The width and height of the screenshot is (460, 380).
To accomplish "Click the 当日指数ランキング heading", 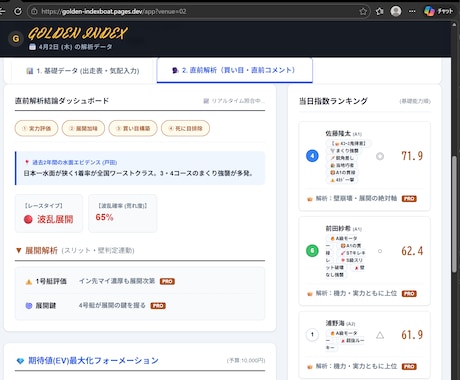I will pyautogui.click(x=333, y=101).
